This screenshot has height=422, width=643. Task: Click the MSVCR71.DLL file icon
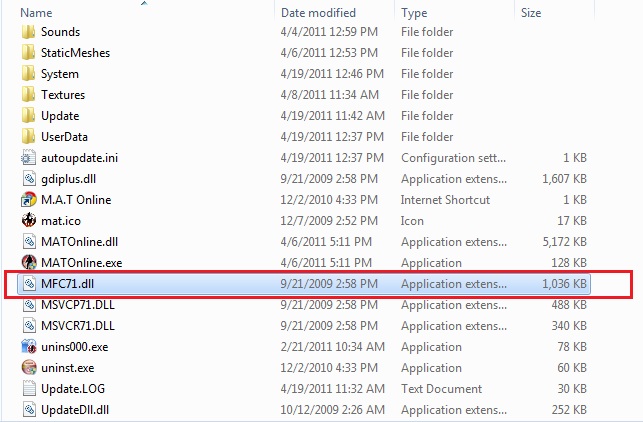pos(29,326)
